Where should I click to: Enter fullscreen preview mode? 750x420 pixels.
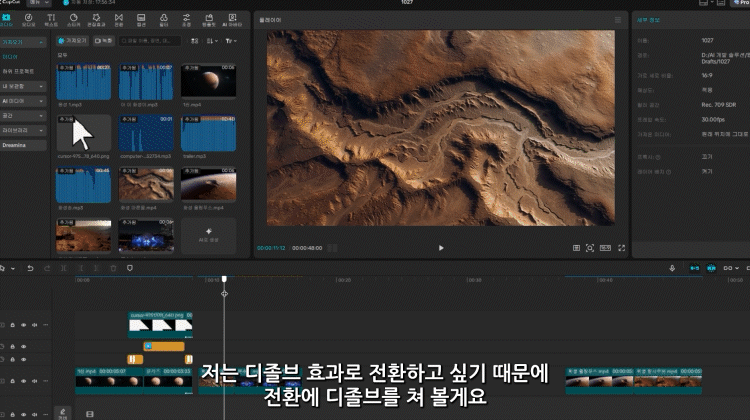point(621,247)
